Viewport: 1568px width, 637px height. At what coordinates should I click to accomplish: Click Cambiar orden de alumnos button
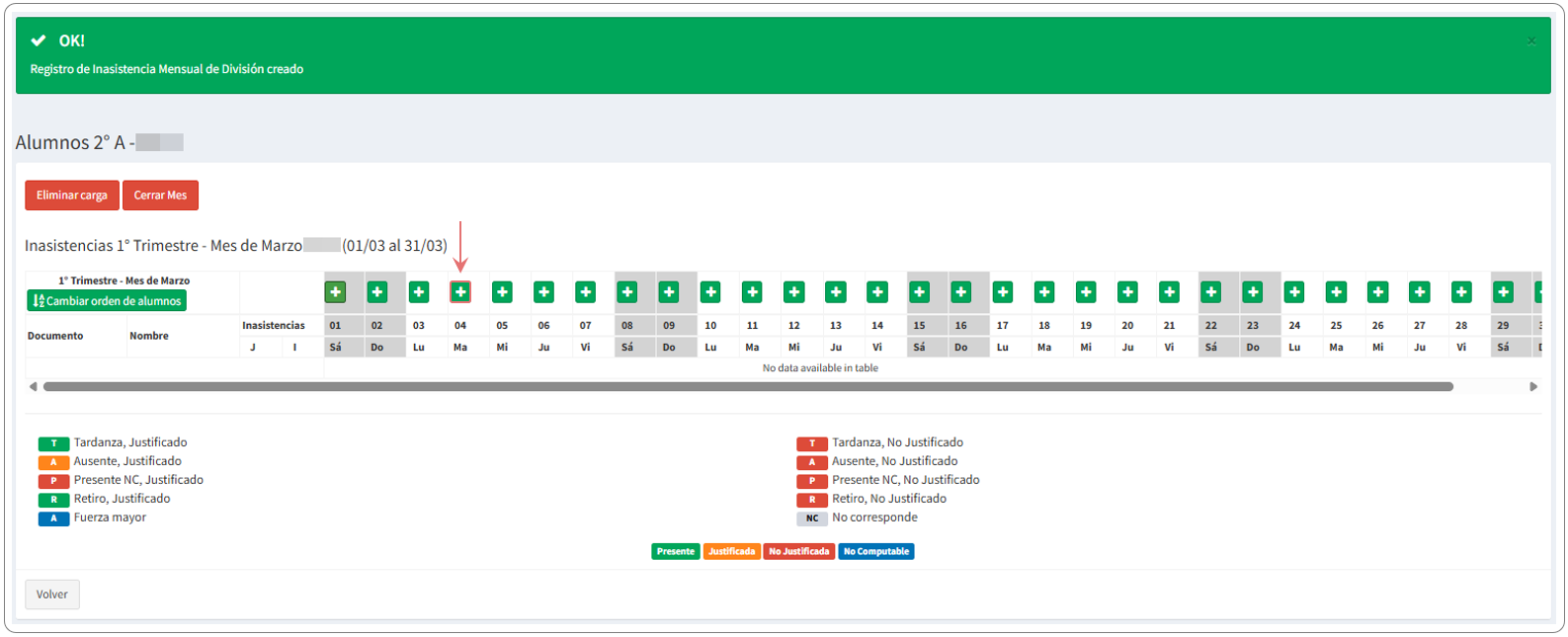coord(107,301)
